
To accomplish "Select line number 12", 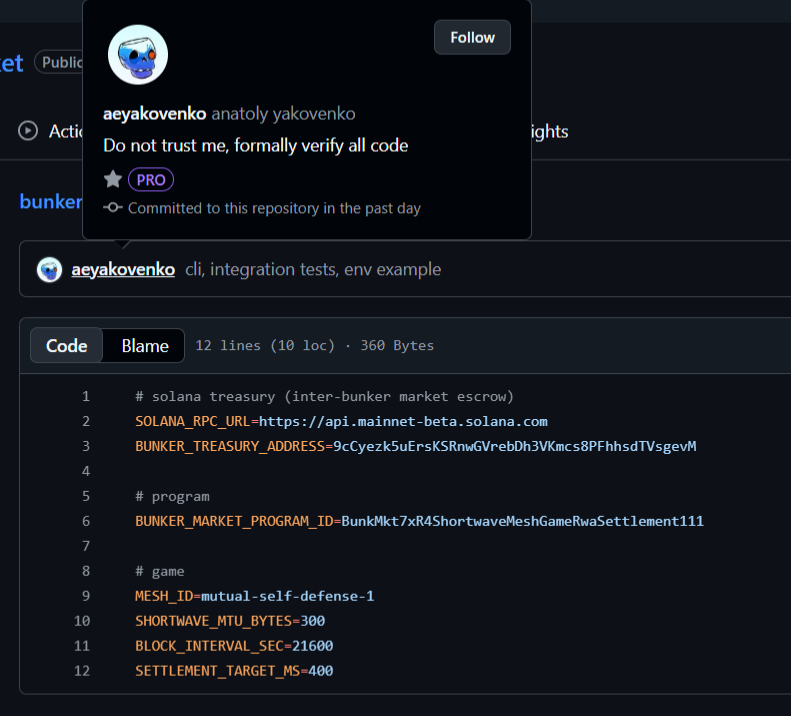I will tap(82, 671).
